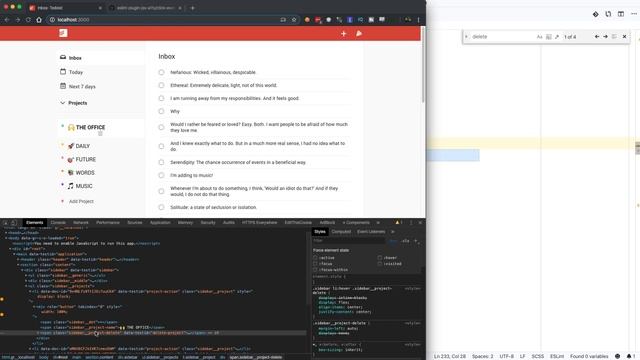The height and width of the screenshot is (360, 640).
Task: Click the DevTools inspect element picker icon
Action: (x=5, y=223)
